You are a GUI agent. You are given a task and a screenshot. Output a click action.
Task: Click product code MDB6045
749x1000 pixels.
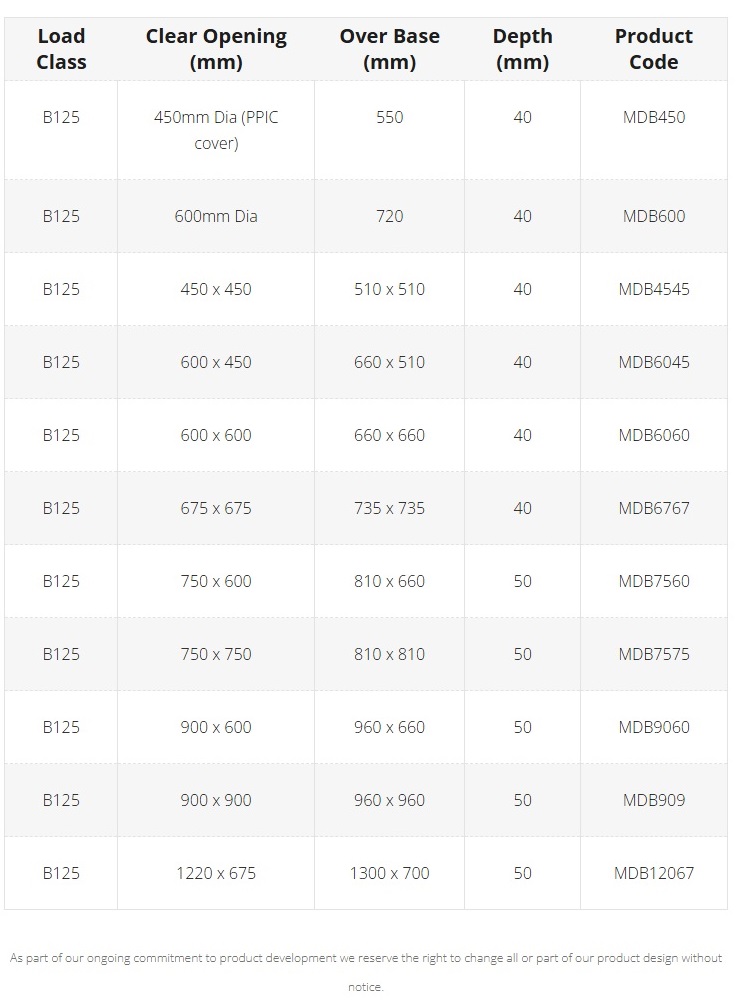click(654, 362)
